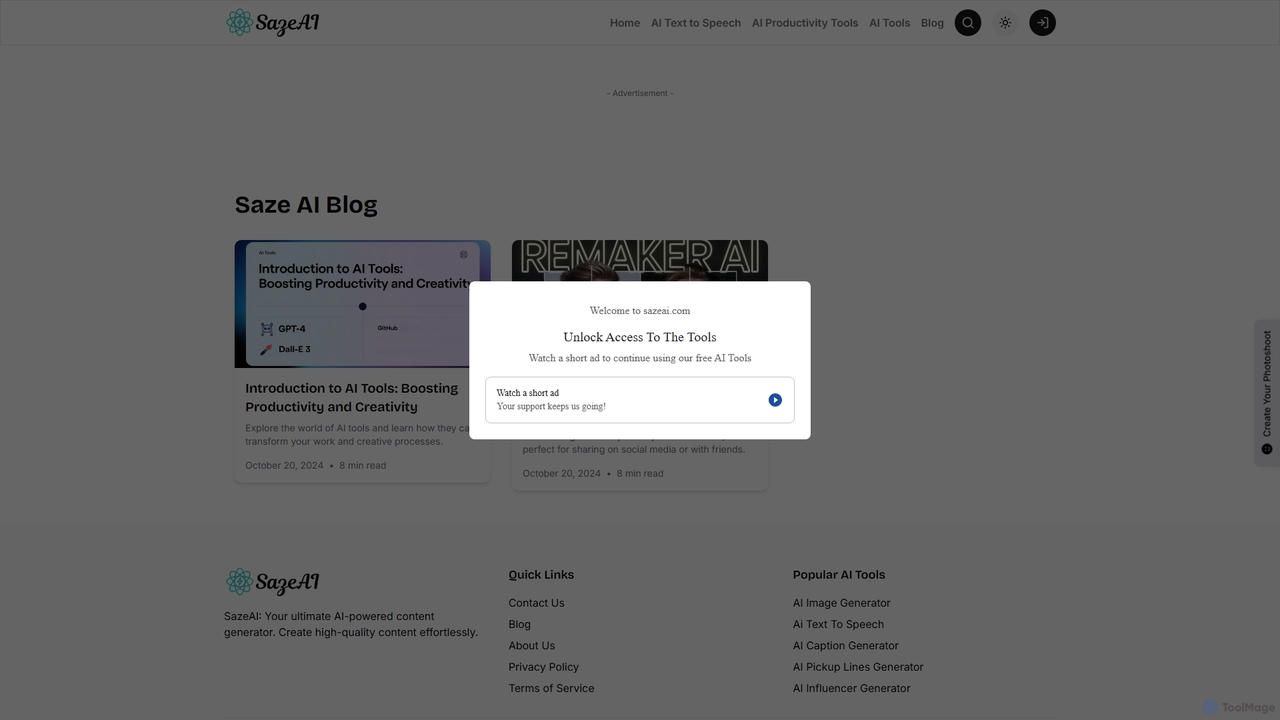
Task: Open the Introduction to AI Tools thumbnail
Action: [362, 304]
